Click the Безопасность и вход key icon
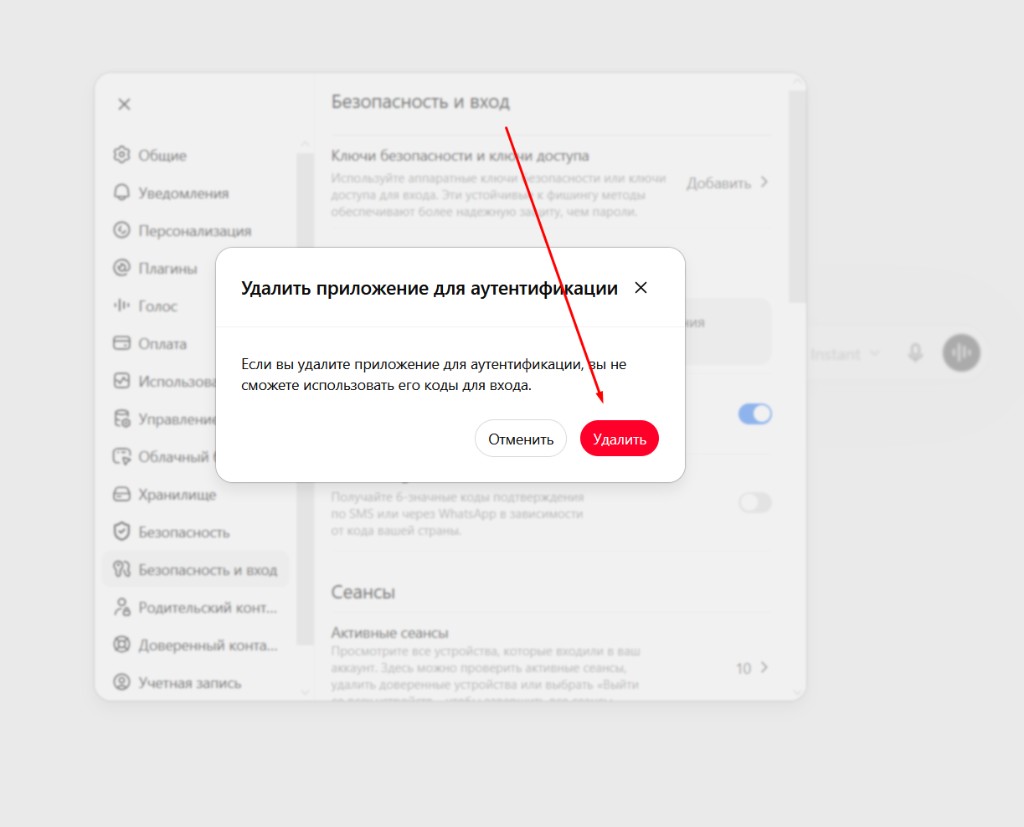 pyautogui.click(x=121, y=569)
